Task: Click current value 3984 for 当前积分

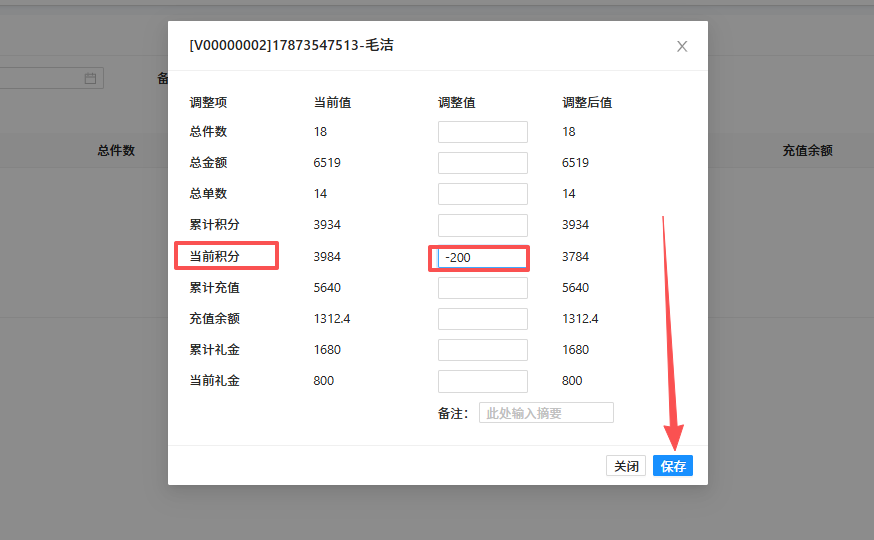Action: [327, 256]
